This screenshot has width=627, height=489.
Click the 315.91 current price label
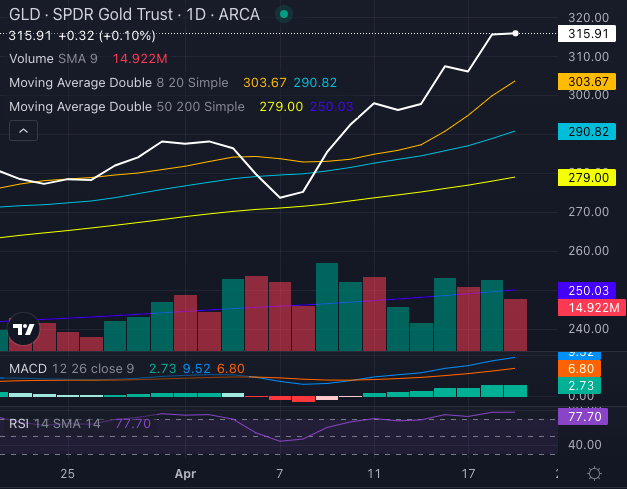pyautogui.click(x=589, y=33)
